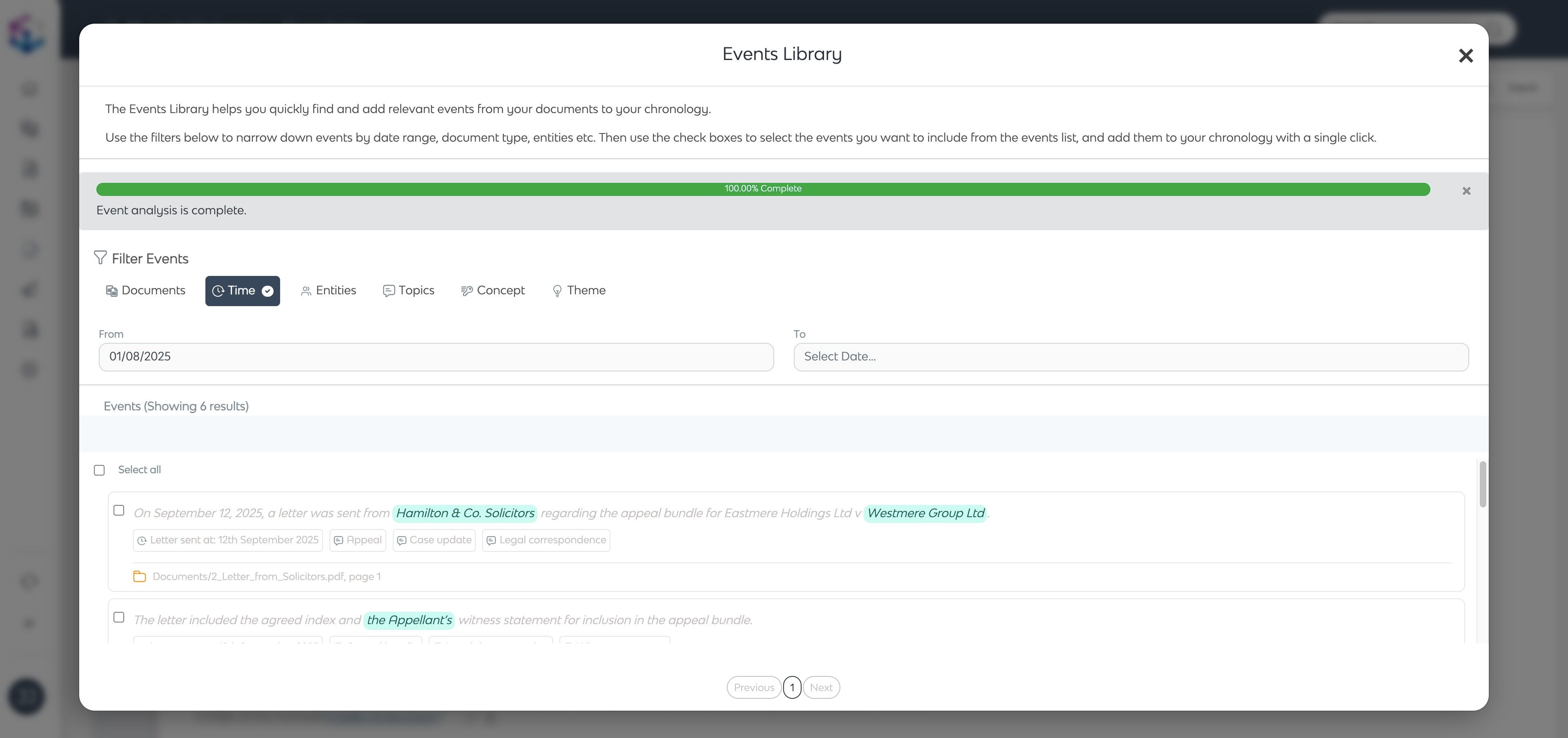Click the events list scrollbar
The height and width of the screenshot is (738, 1568).
pos(1482,484)
